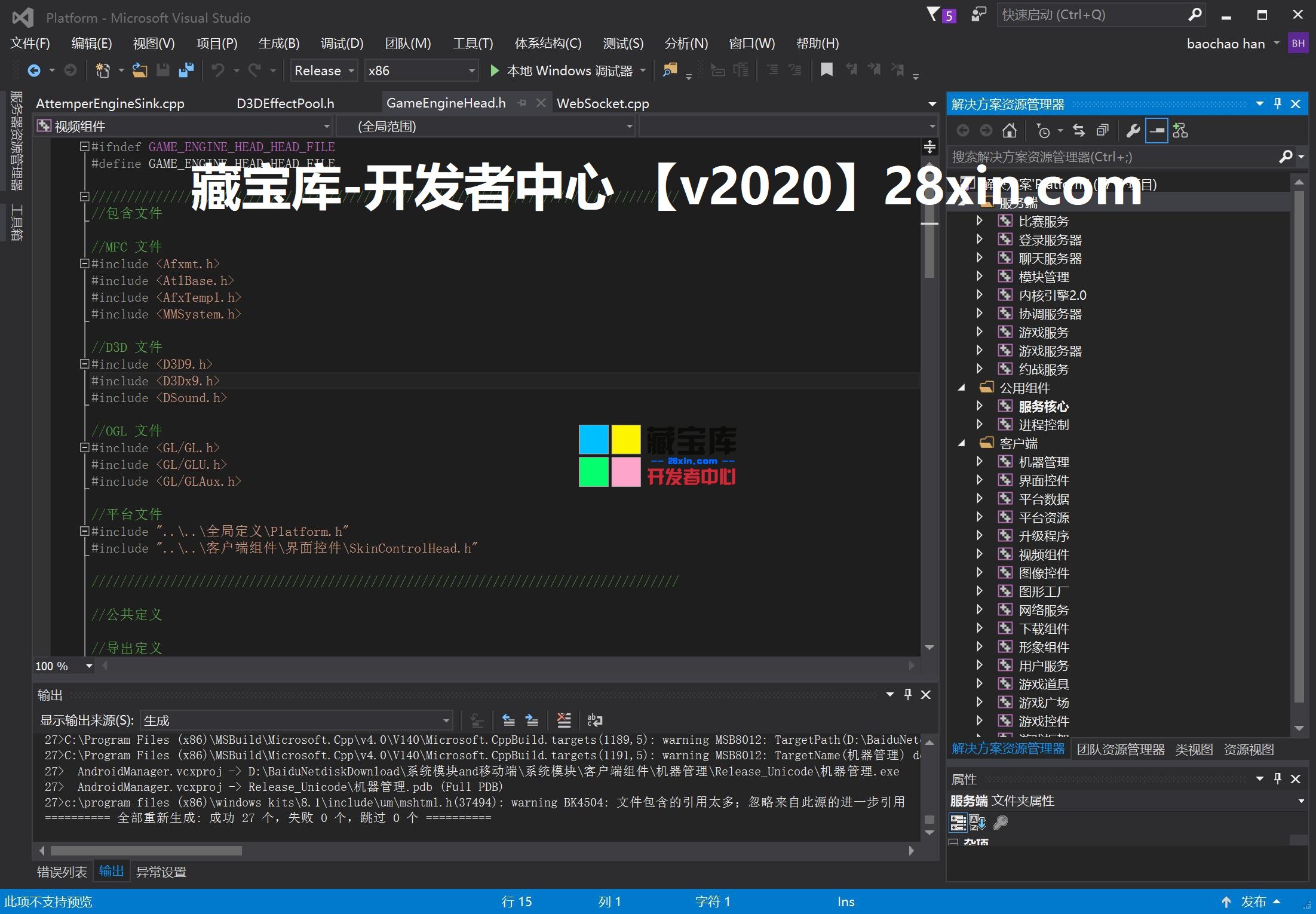Screen dimensions: 1316x914
Task: Open the 服务器资源管理器 side tab
Action: click(x=17, y=141)
